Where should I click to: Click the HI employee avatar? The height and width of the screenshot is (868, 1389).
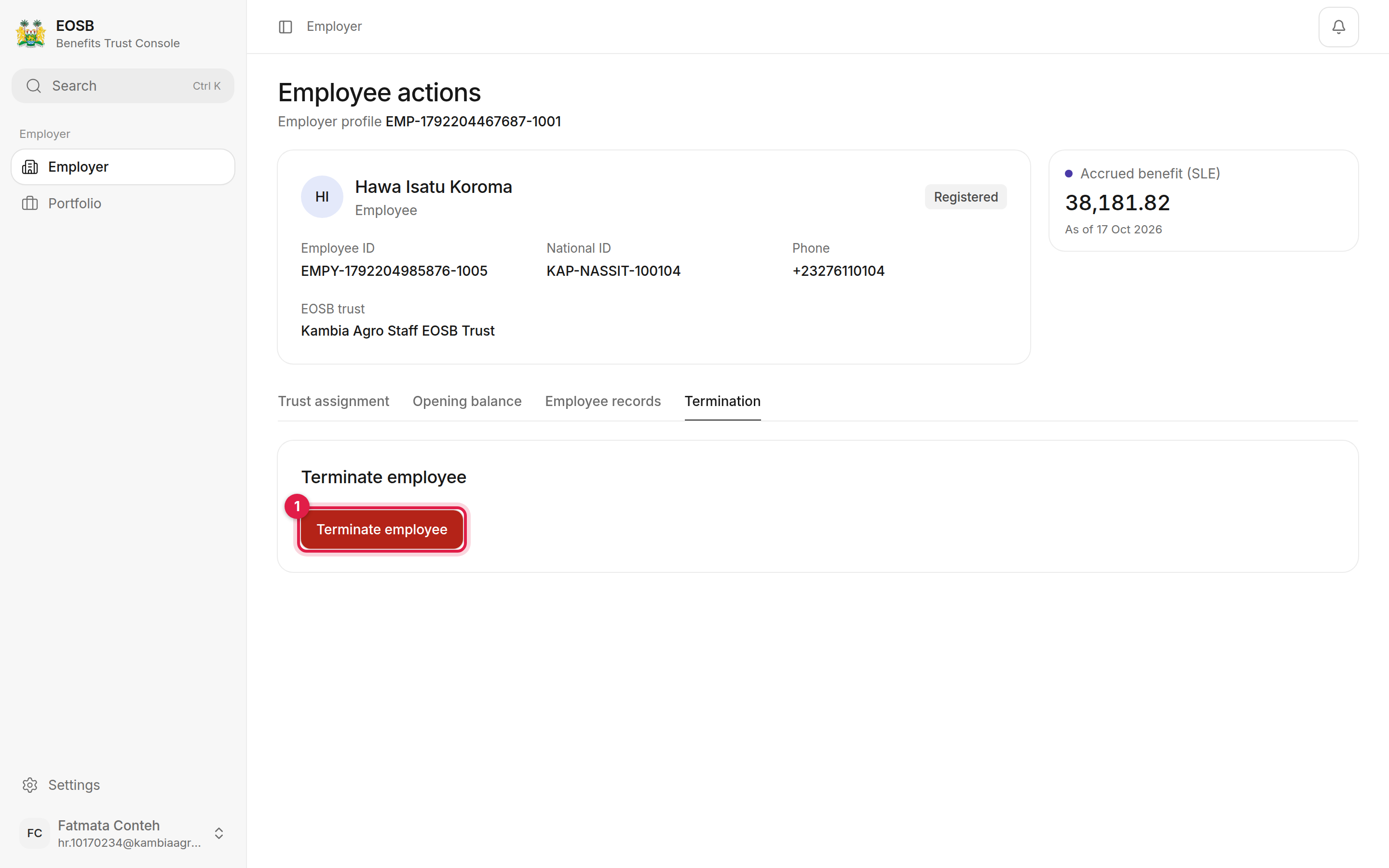click(322, 197)
